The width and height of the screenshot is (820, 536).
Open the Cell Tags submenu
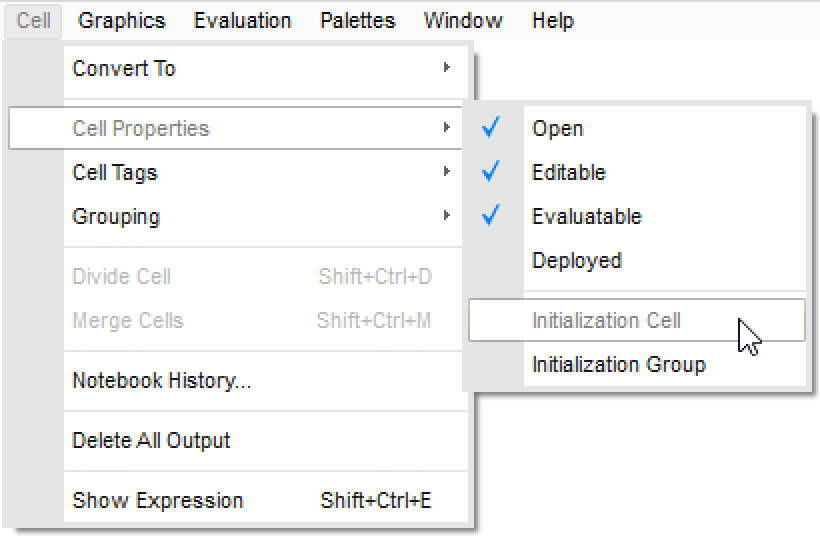click(115, 173)
